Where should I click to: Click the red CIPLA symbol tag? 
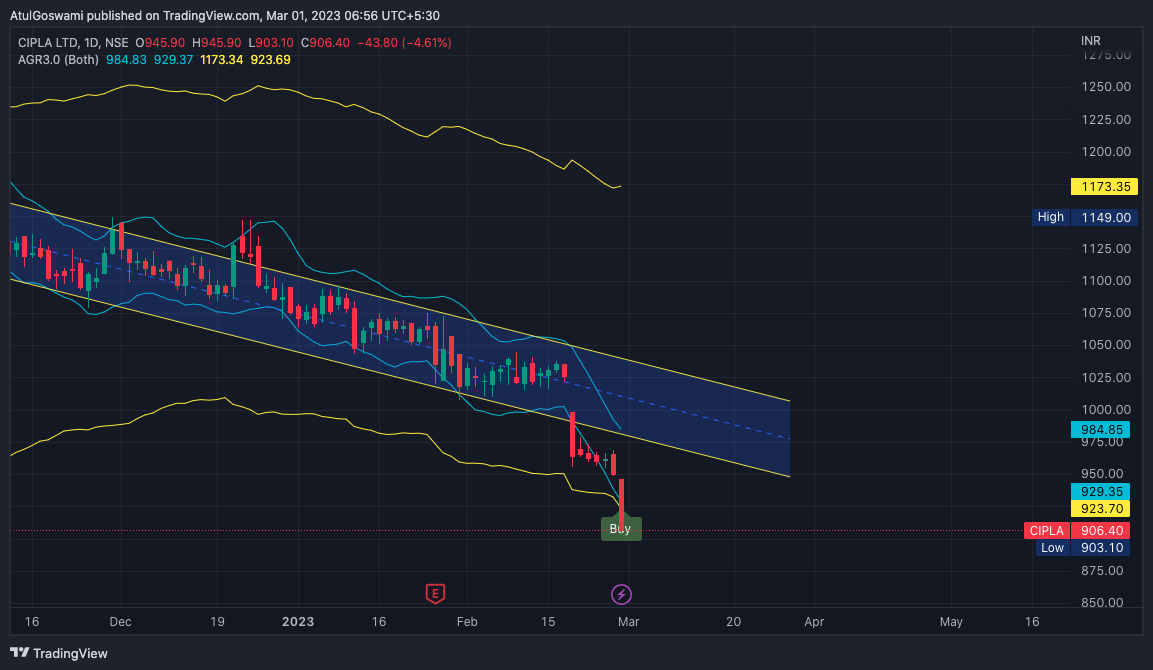point(1046,530)
